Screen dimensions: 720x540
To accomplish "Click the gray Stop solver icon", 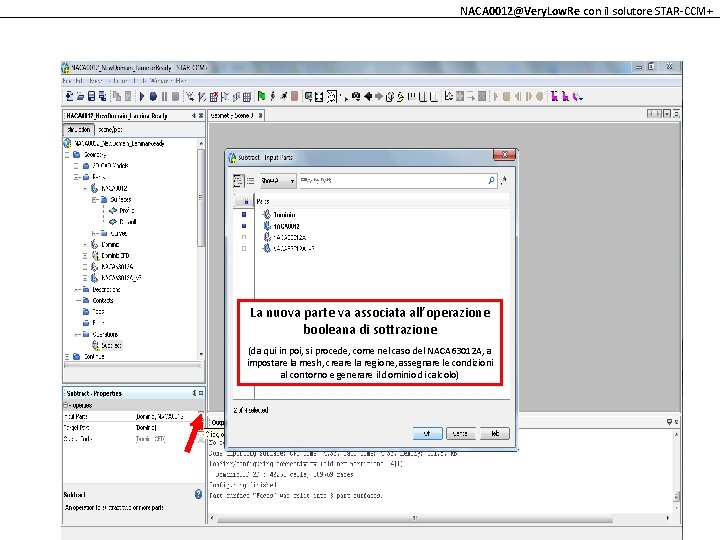I will (175, 96).
